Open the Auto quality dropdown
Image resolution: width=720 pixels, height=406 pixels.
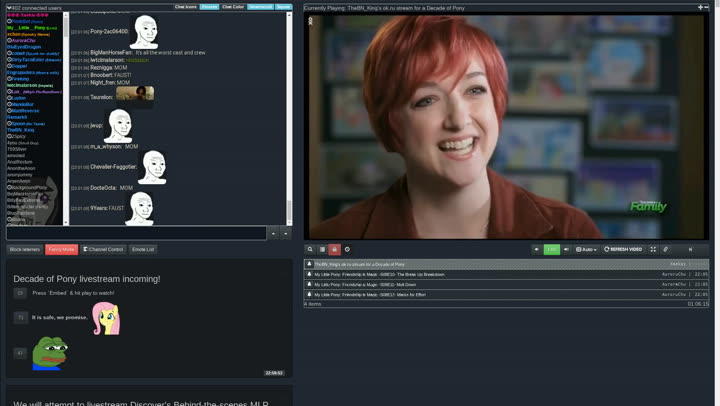(586, 249)
